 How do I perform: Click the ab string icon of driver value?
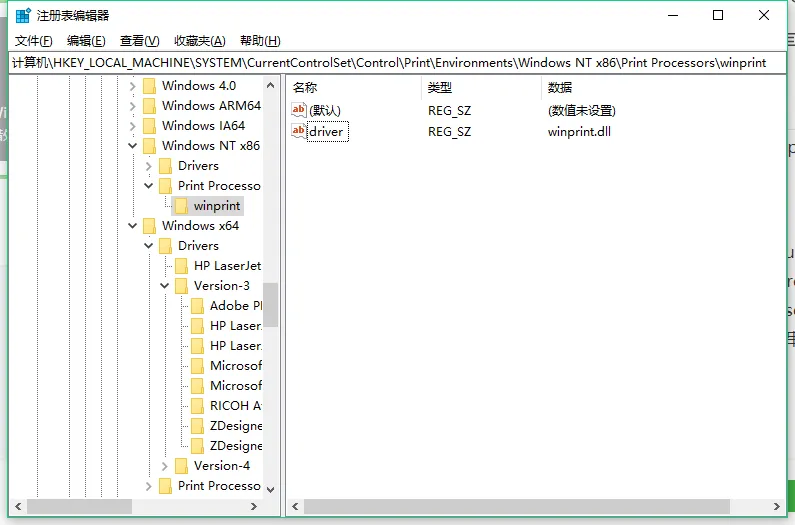point(298,132)
